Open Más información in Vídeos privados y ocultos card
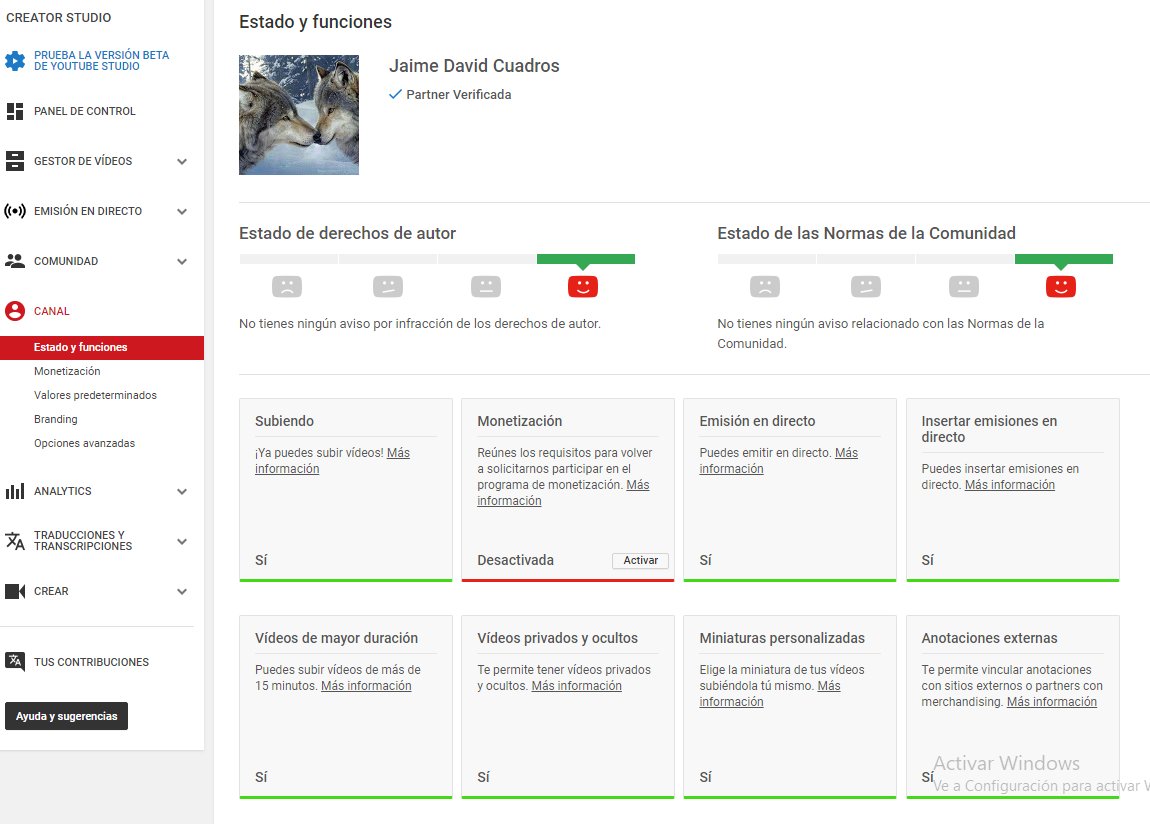This screenshot has height=824, width=1150. 576,685
